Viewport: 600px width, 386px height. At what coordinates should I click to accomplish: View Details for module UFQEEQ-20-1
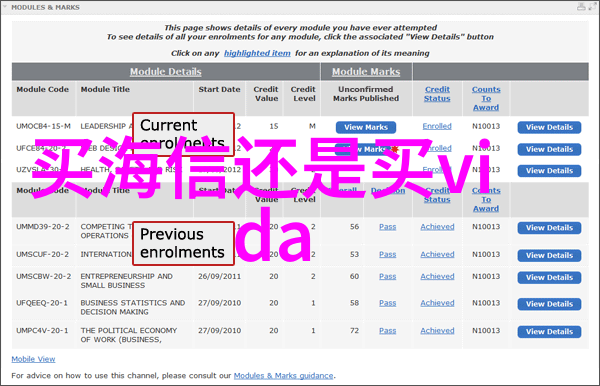pyautogui.click(x=549, y=304)
